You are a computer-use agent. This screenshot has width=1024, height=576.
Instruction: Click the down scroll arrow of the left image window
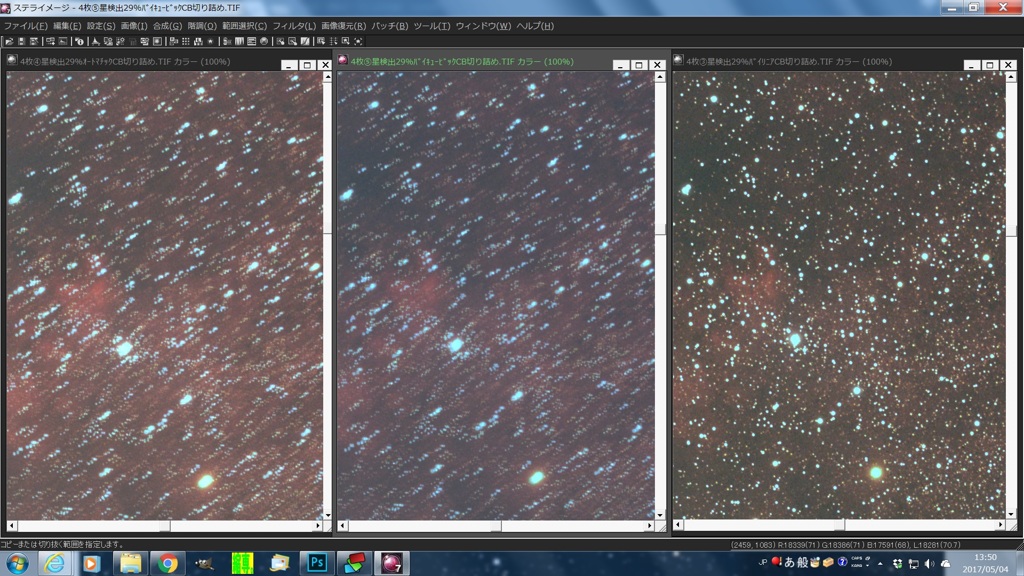pos(326,515)
